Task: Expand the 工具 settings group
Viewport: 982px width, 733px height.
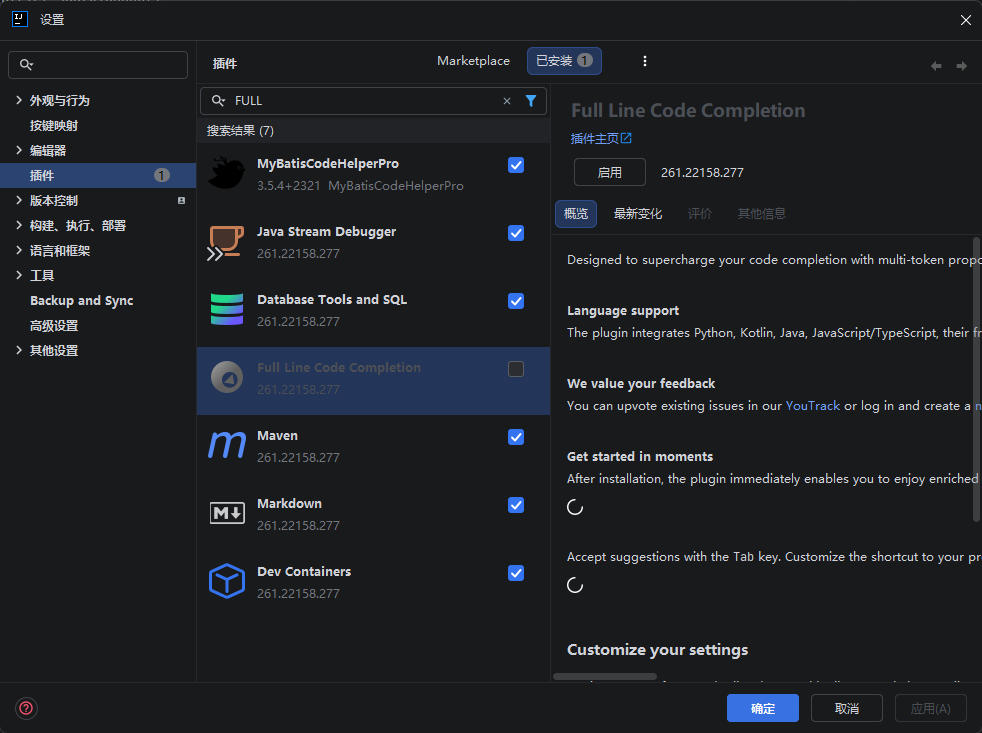Action: pyautogui.click(x=19, y=276)
